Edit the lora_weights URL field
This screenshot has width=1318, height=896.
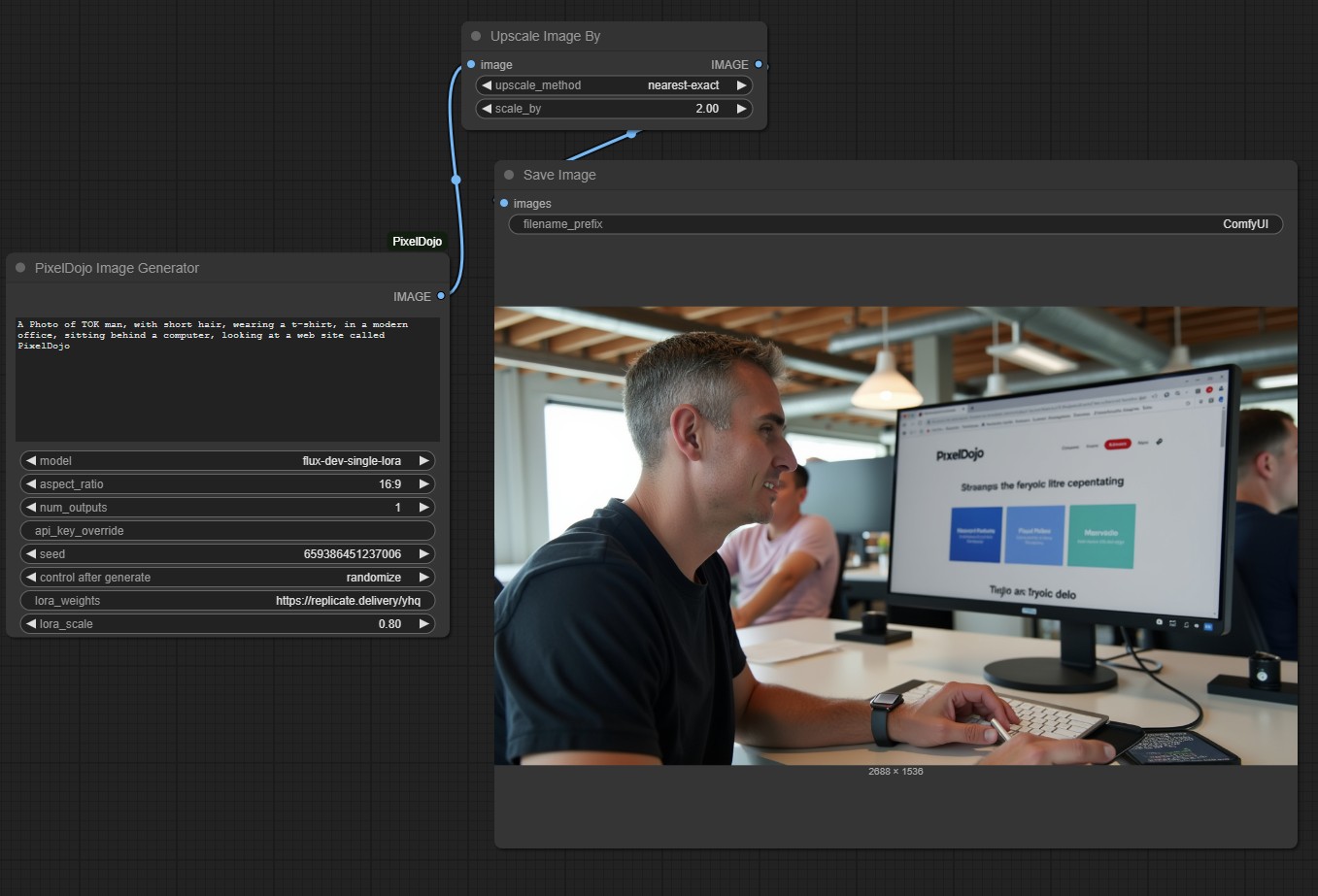tap(227, 601)
